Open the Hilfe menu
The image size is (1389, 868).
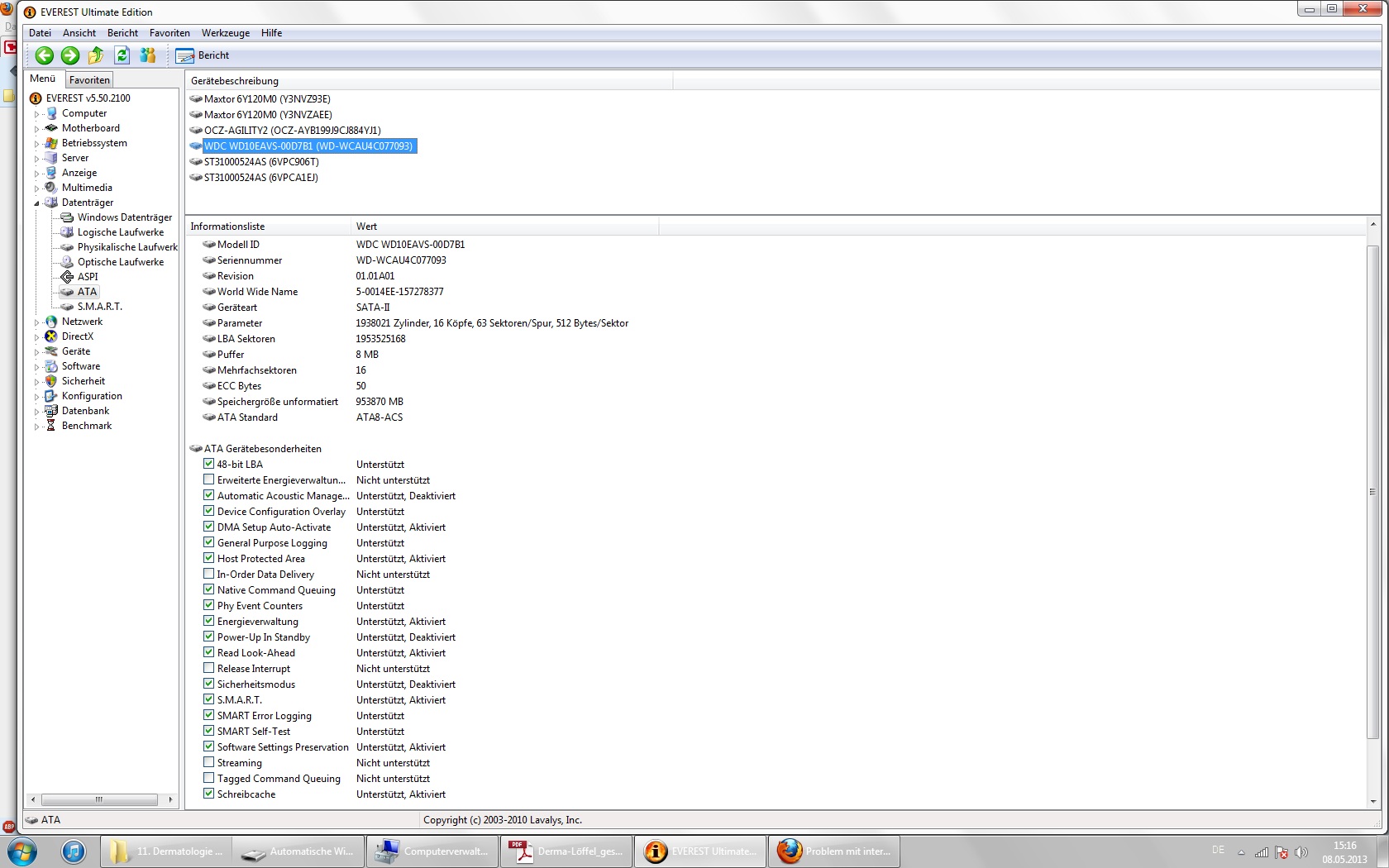pos(271,33)
